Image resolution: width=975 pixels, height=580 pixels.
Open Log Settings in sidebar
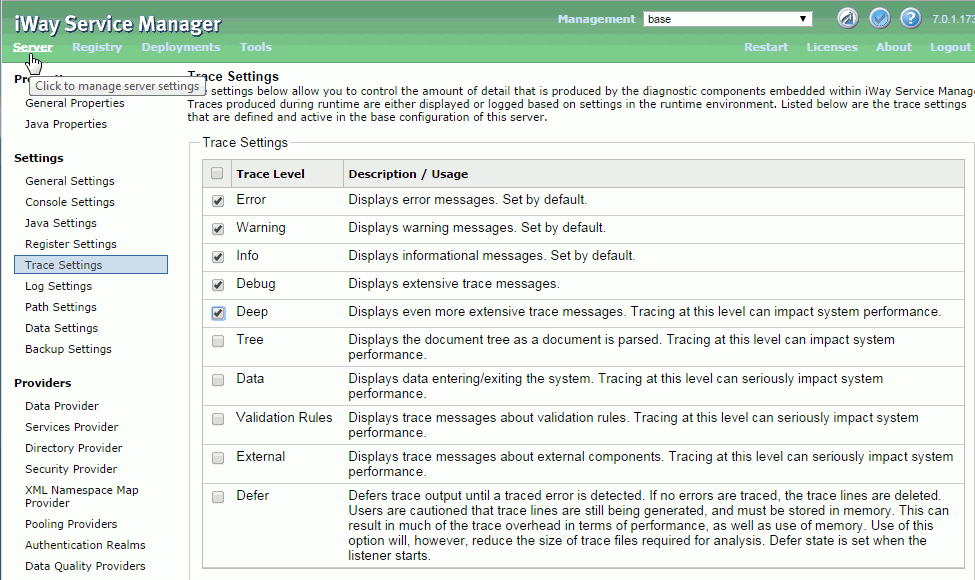point(58,286)
